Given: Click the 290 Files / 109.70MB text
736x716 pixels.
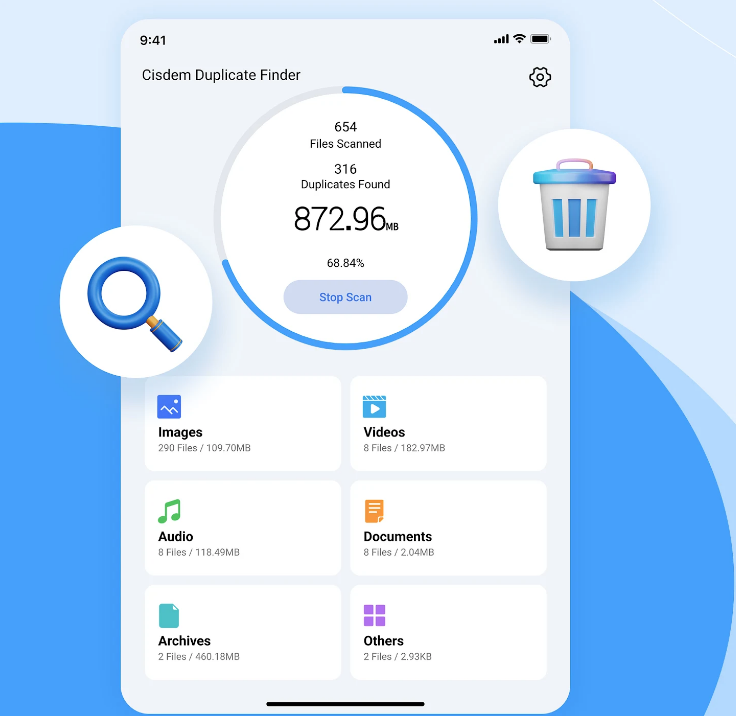Looking at the screenshot, I should click(204, 448).
